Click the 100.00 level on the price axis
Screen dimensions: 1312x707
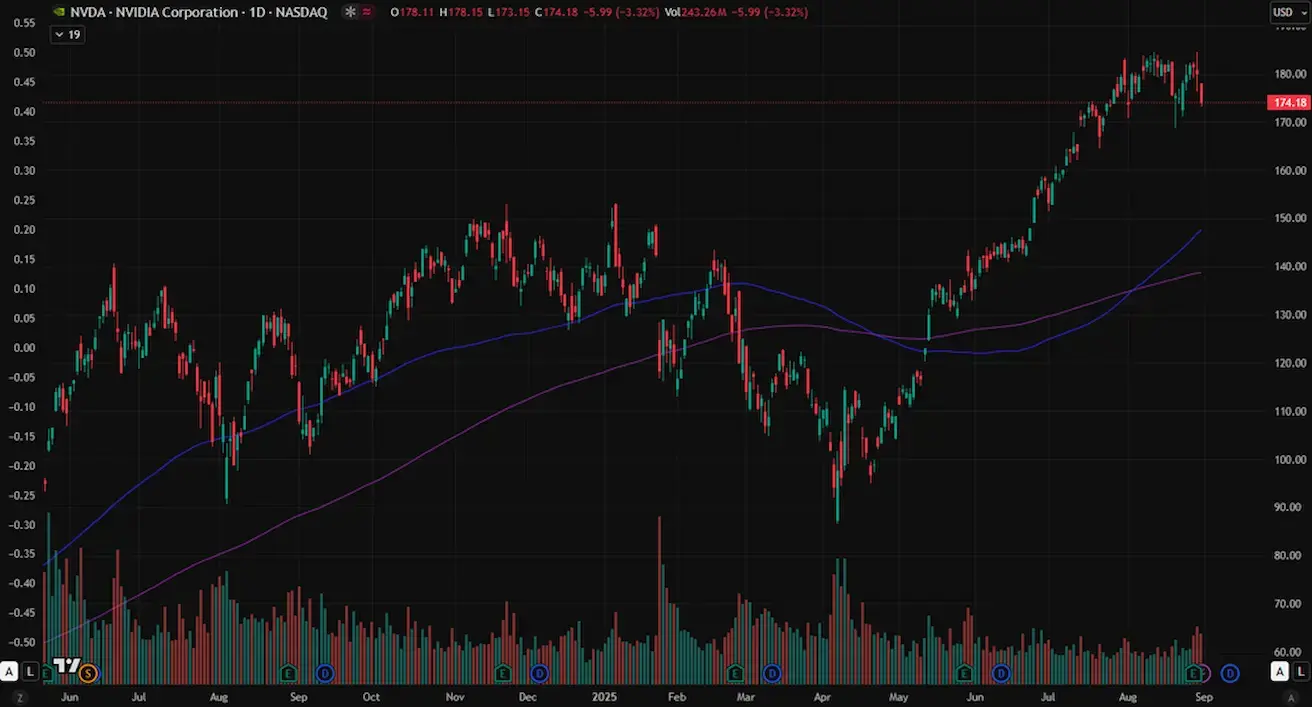pyautogui.click(x=1290, y=460)
